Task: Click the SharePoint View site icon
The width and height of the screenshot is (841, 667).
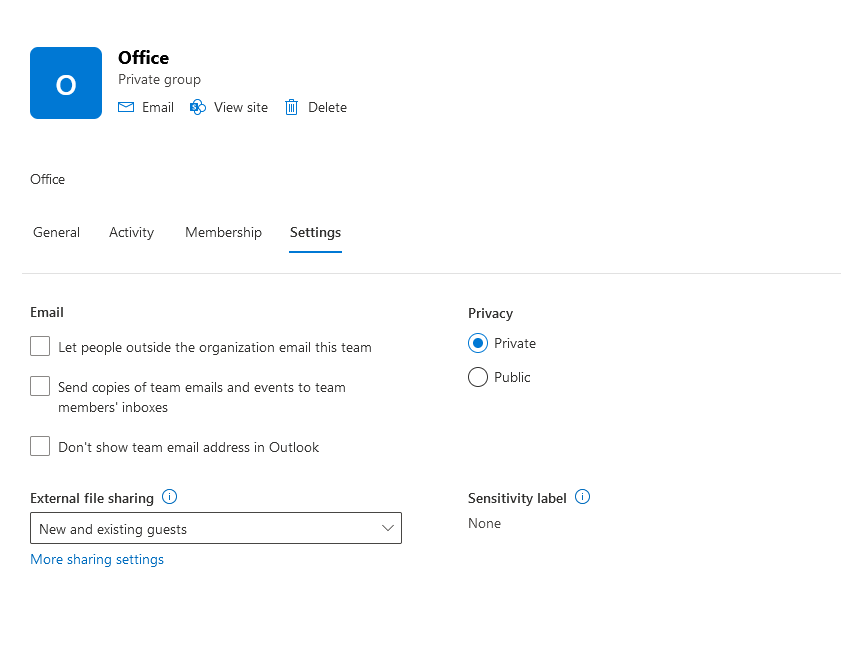Action: tap(198, 107)
